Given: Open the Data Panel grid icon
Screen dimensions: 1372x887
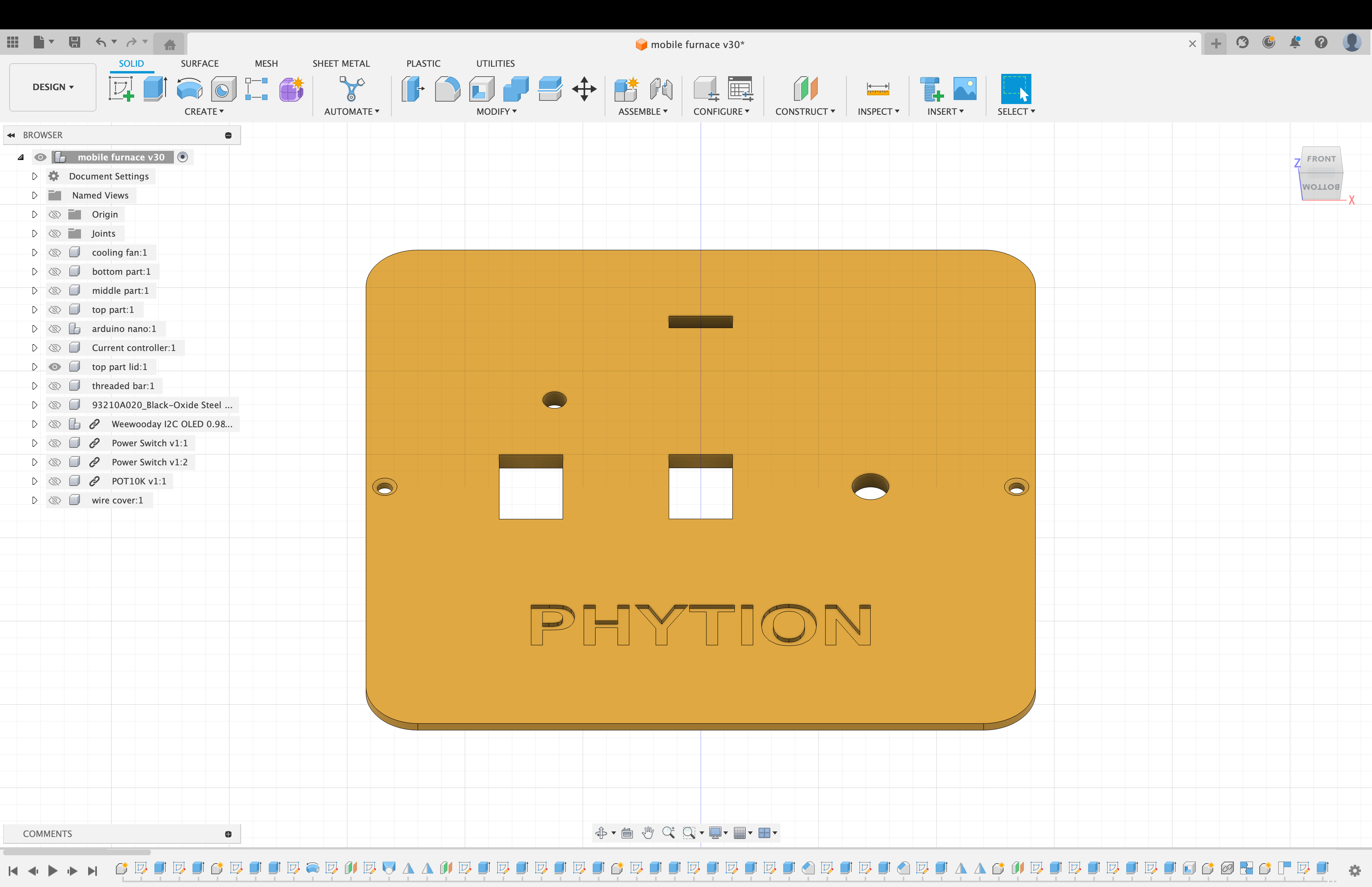Looking at the screenshot, I should coord(13,42).
